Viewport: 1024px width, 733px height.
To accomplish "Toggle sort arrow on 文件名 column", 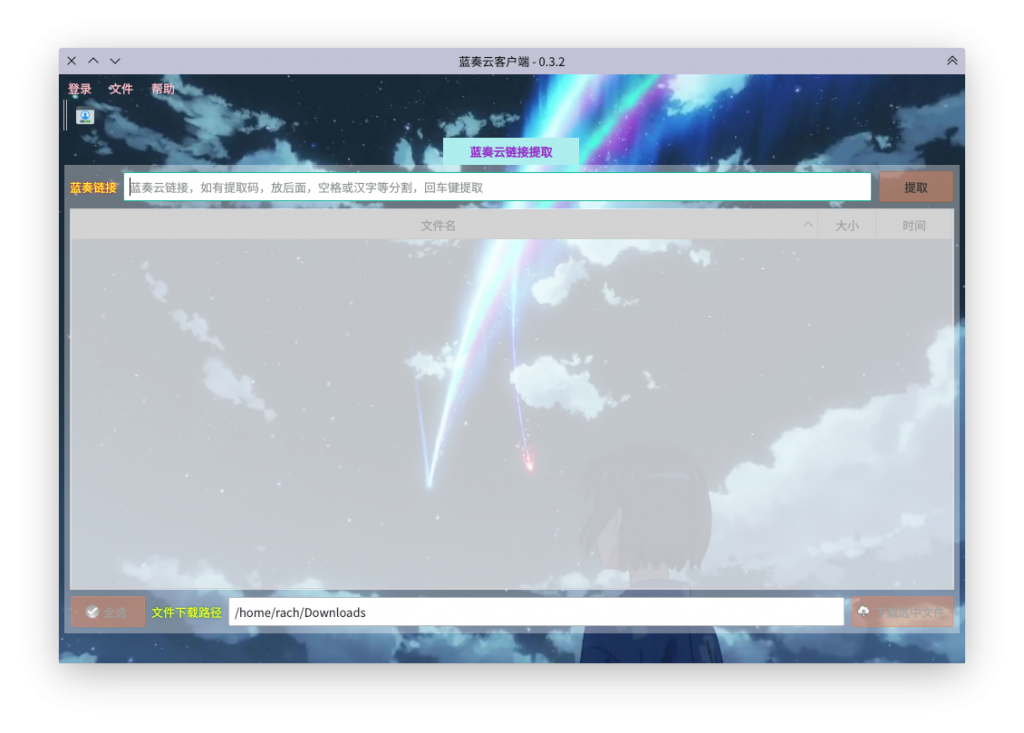I will click(x=808, y=225).
